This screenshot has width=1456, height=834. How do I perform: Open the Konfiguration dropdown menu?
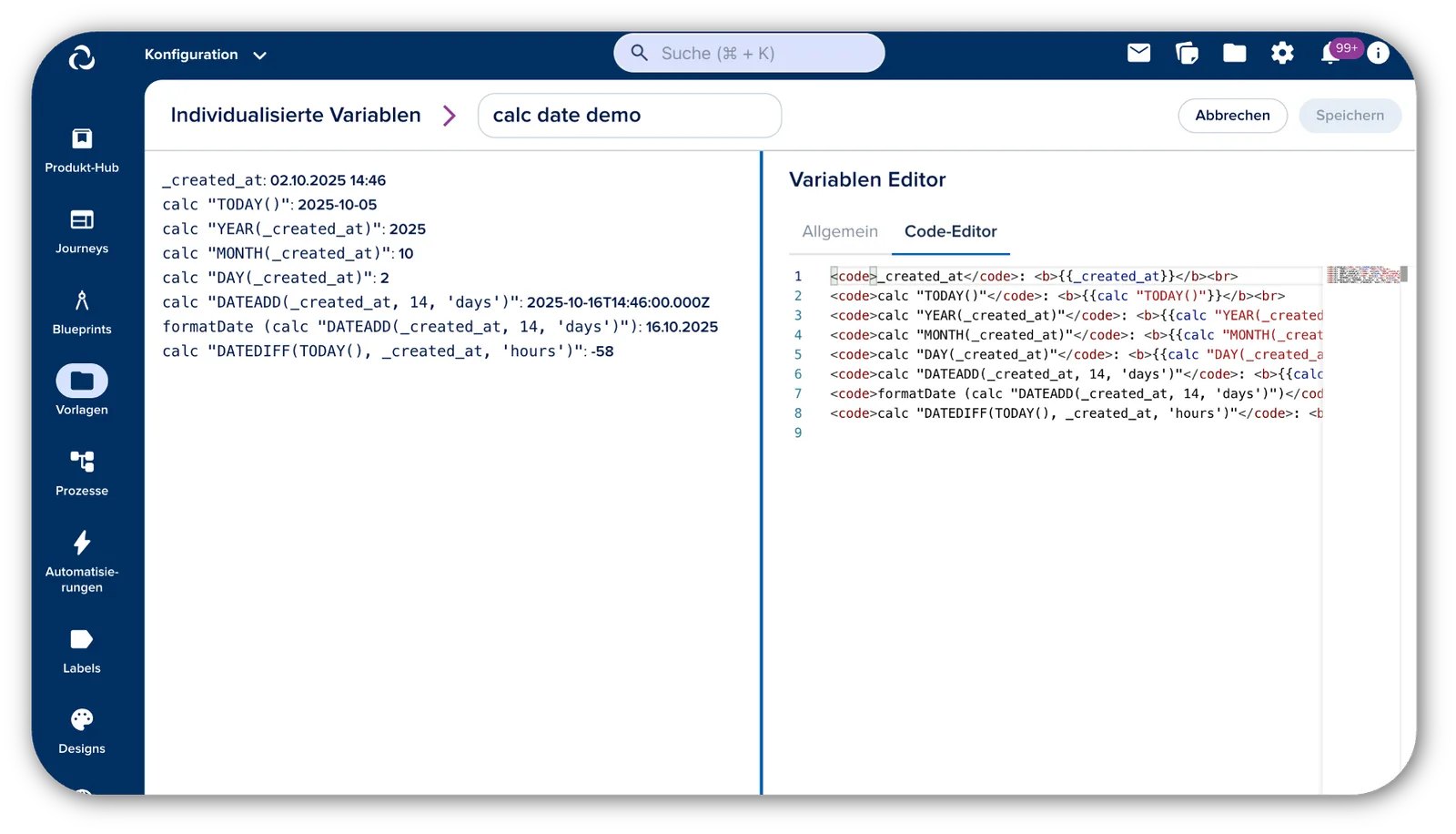pyautogui.click(x=206, y=55)
